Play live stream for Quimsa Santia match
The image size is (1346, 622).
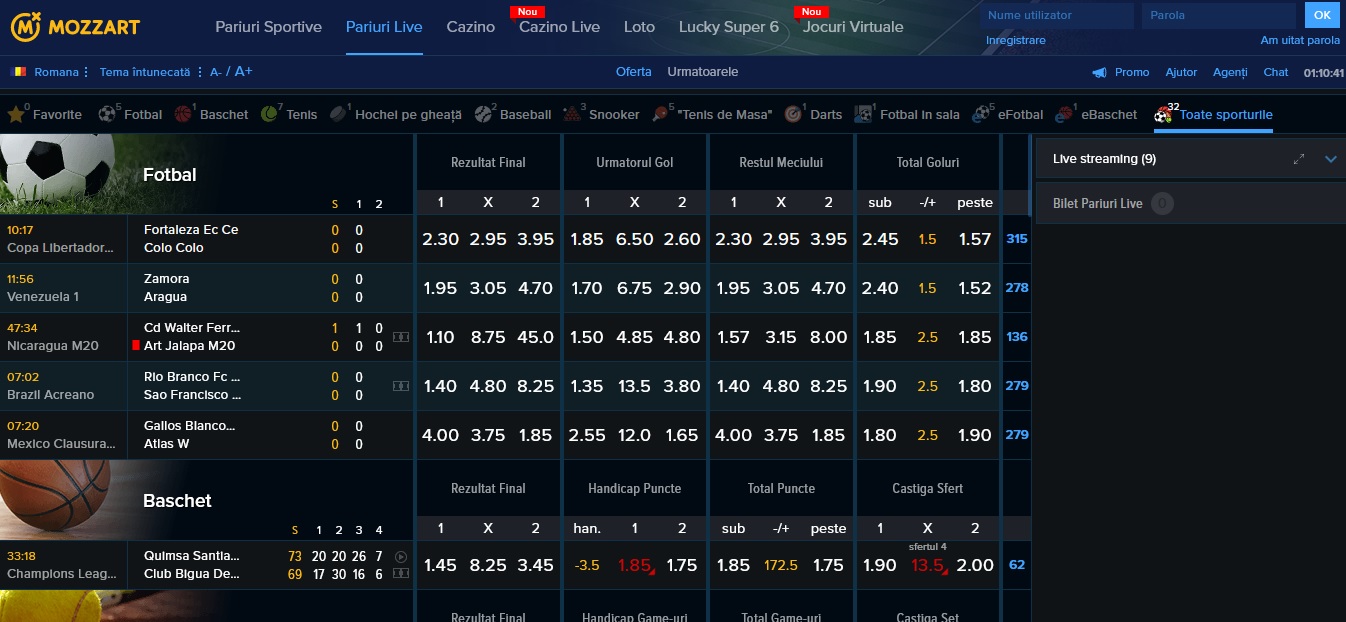pyautogui.click(x=401, y=556)
